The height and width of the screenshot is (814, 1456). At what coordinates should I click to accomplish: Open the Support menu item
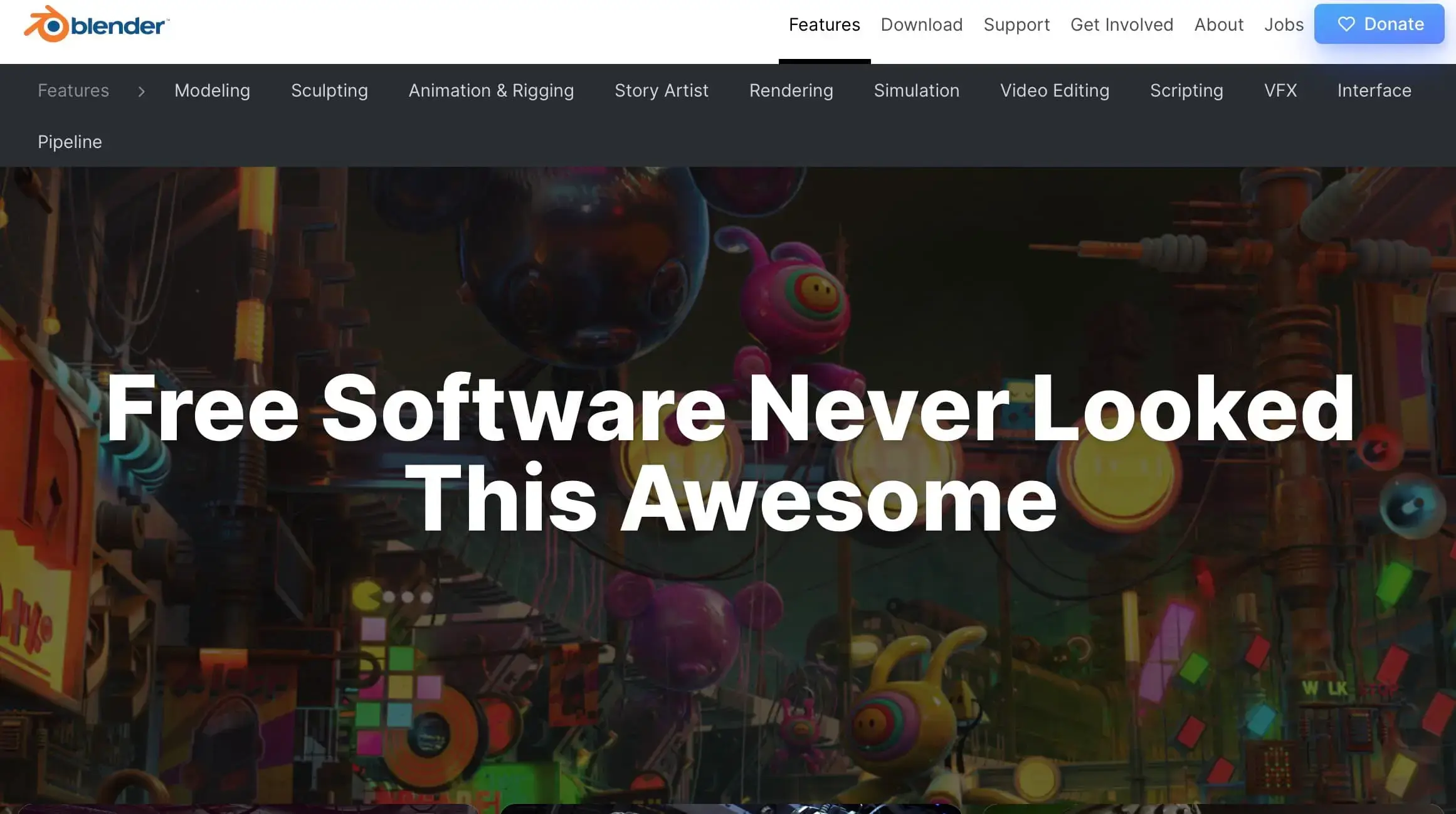coord(1016,25)
